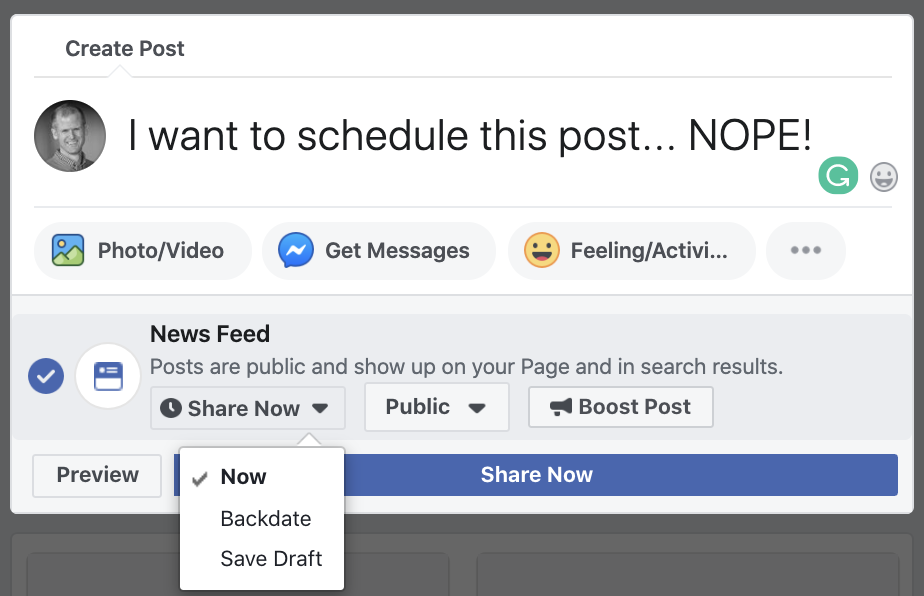Click the clock icon in Share Now
The width and height of the screenshot is (924, 596).
[x=171, y=408]
